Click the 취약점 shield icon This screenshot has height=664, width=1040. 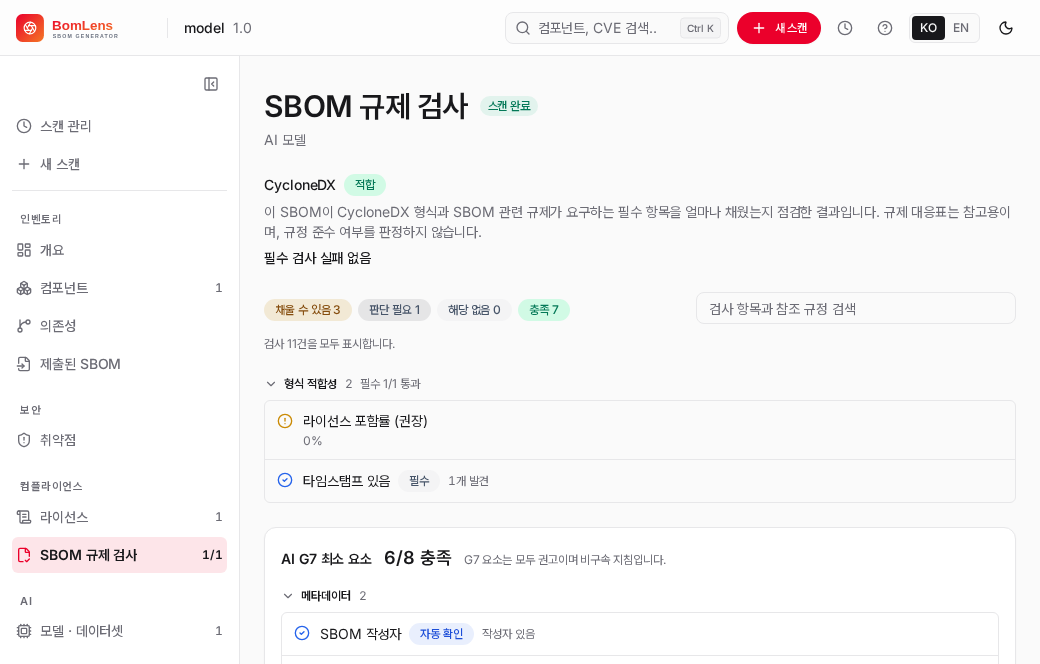pyautogui.click(x=24, y=440)
